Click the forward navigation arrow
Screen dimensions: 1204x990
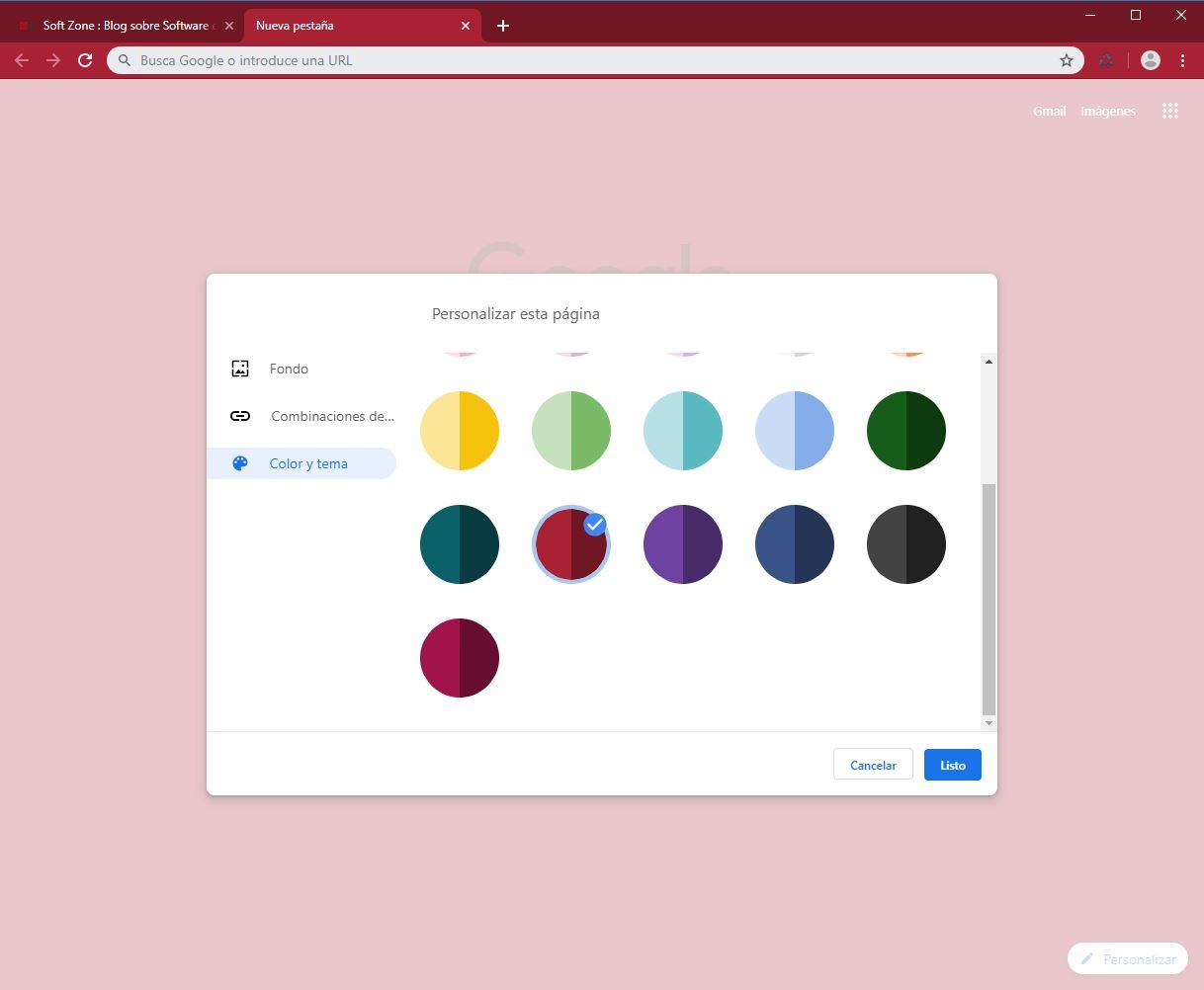pos(53,60)
